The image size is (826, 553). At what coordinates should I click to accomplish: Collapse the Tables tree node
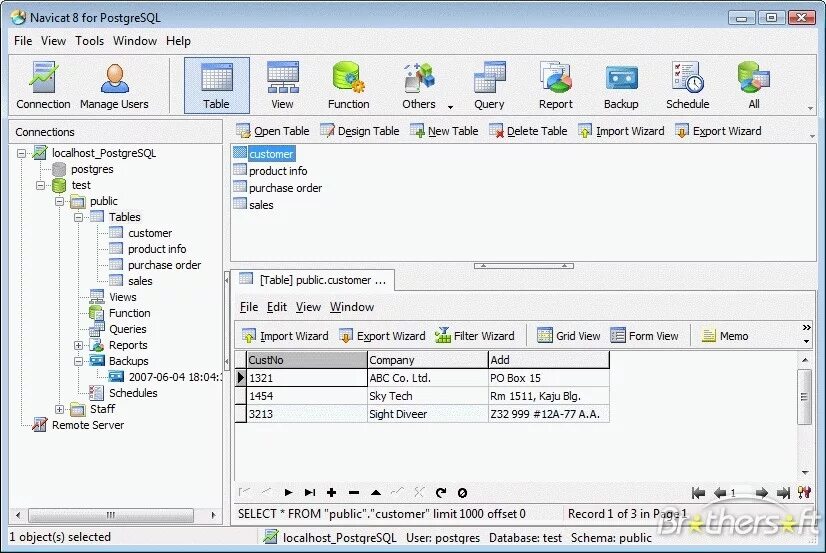point(78,217)
